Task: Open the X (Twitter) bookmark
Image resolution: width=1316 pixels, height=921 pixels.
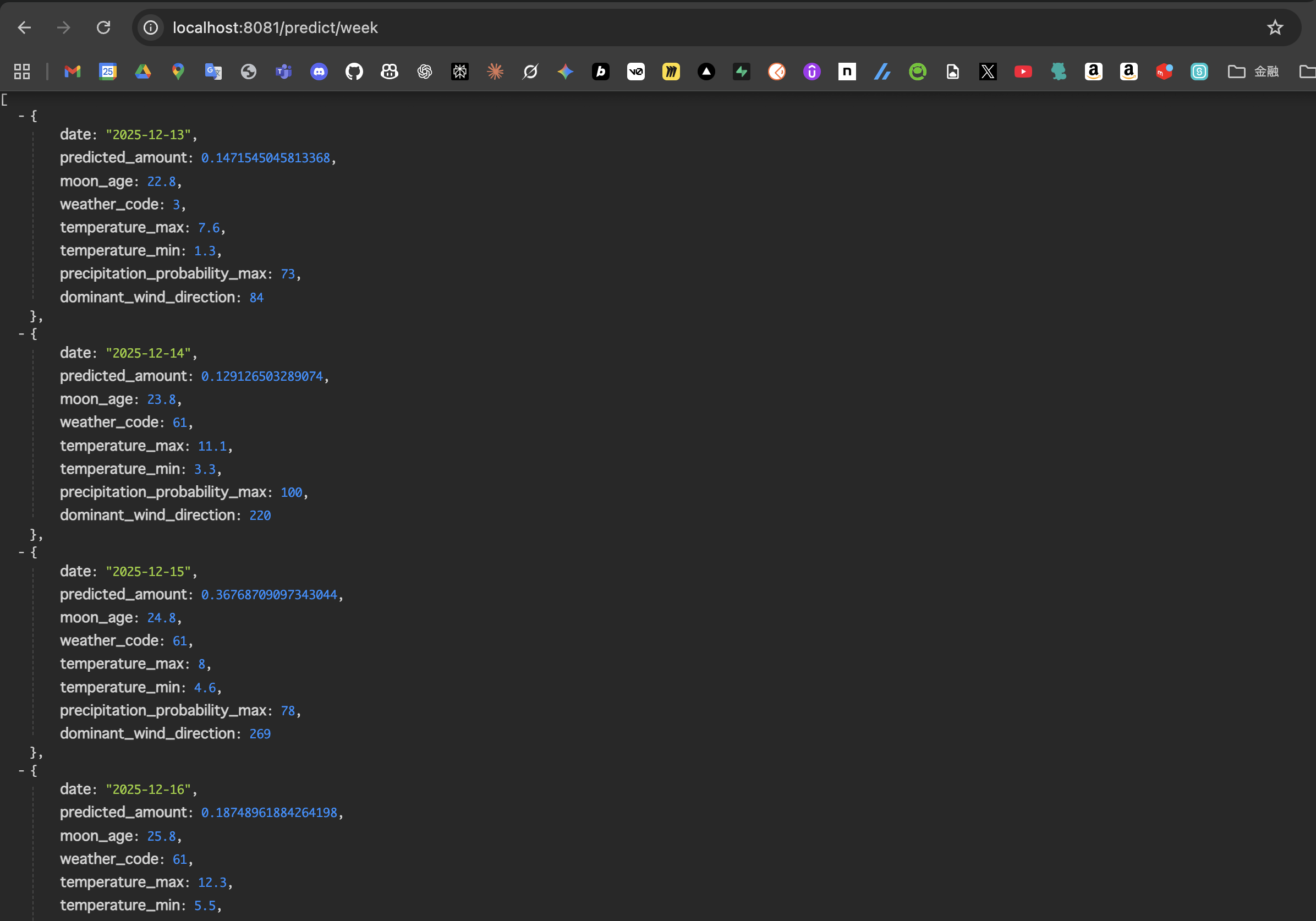Action: [988, 72]
